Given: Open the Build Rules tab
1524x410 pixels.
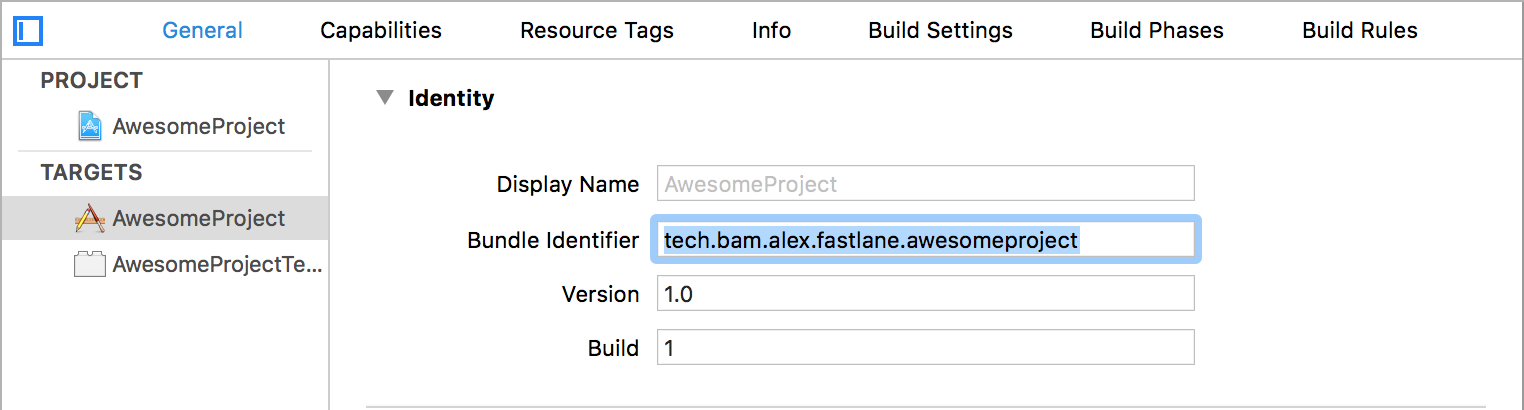Looking at the screenshot, I should (x=1359, y=31).
